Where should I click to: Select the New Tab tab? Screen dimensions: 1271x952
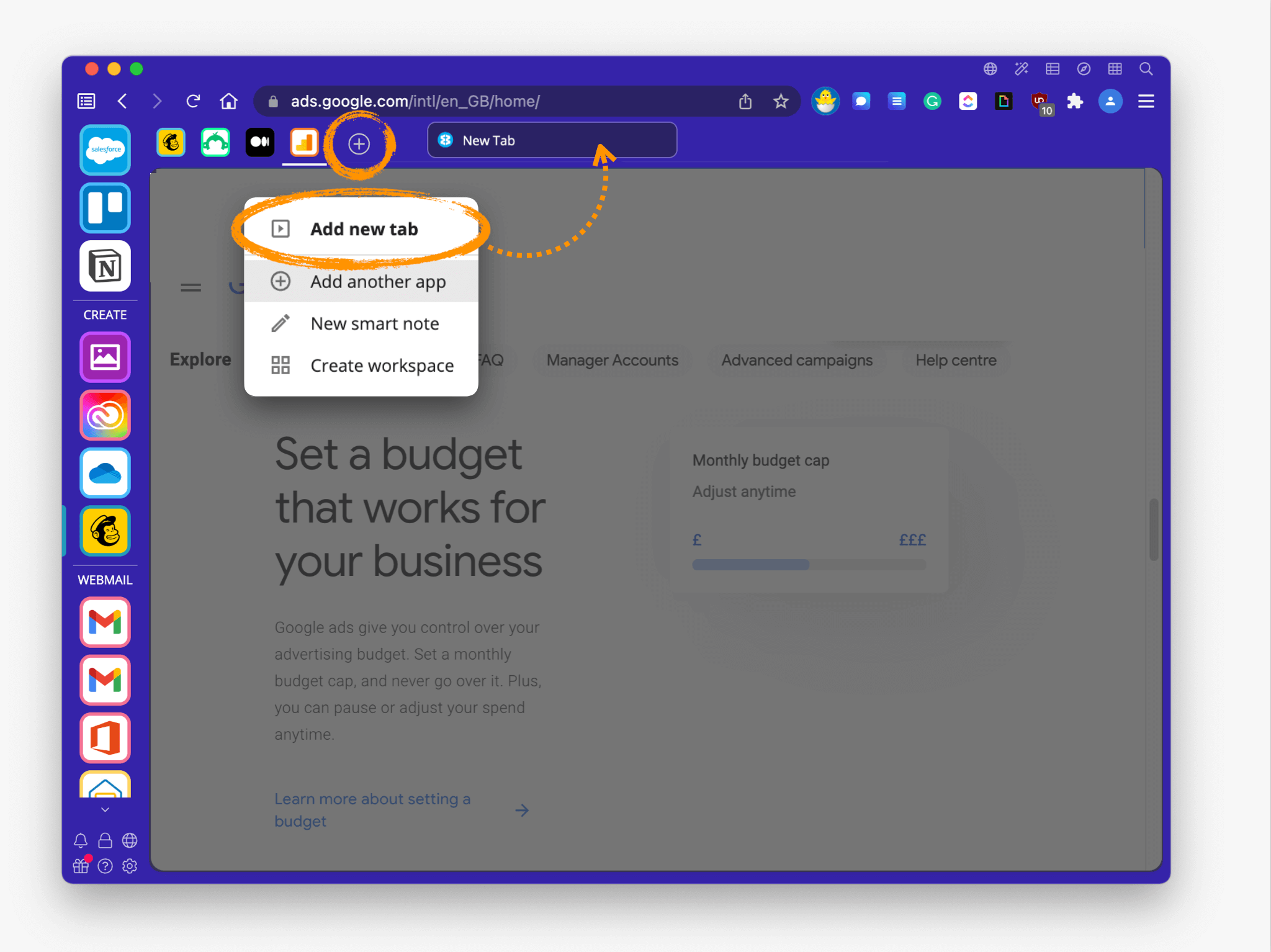point(552,140)
